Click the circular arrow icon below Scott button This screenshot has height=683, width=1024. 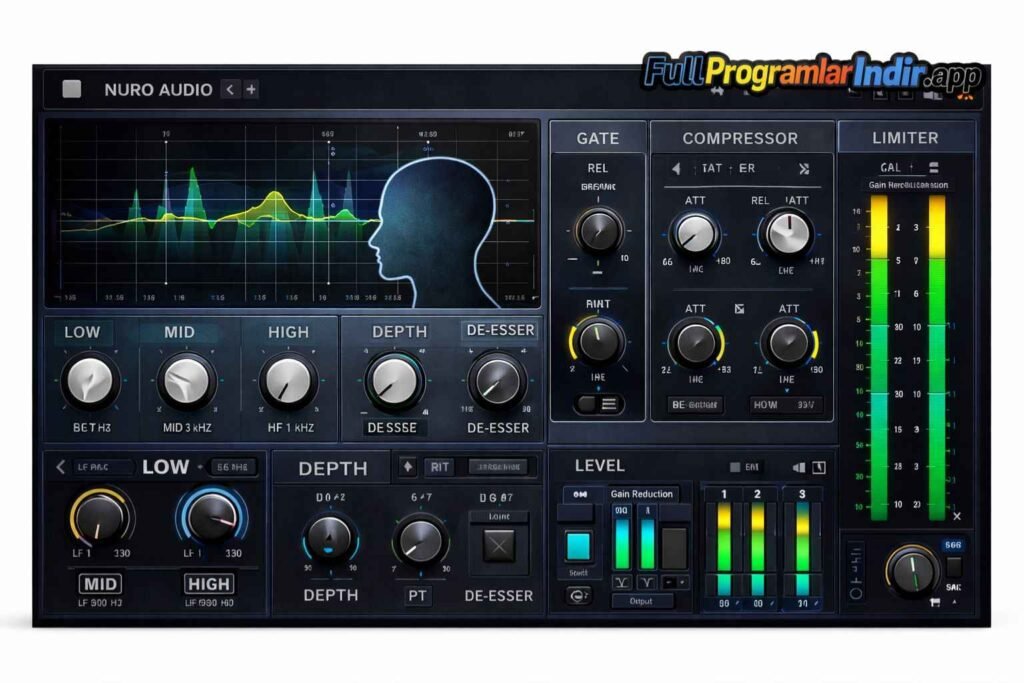pos(577,595)
